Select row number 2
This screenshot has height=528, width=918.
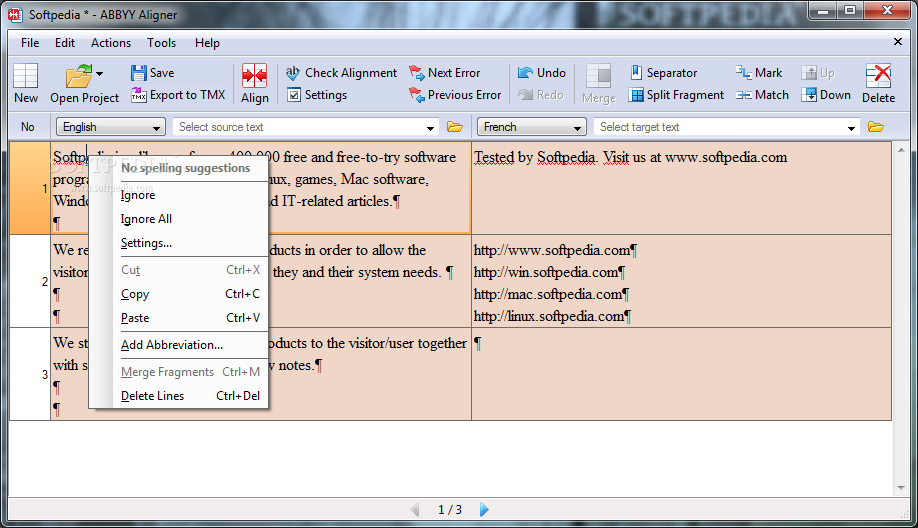point(30,281)
